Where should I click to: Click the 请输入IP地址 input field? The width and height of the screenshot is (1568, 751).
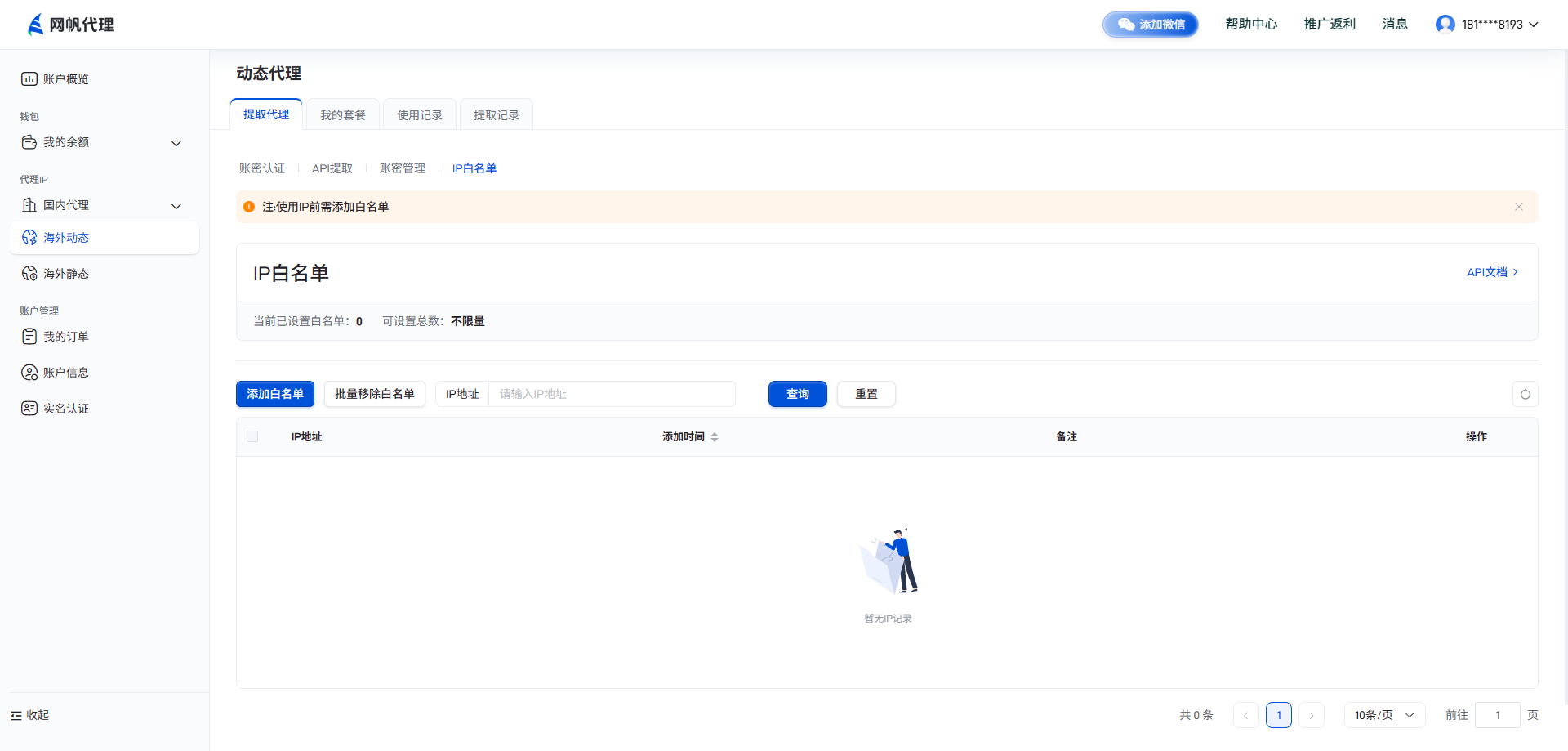(612, 394)
